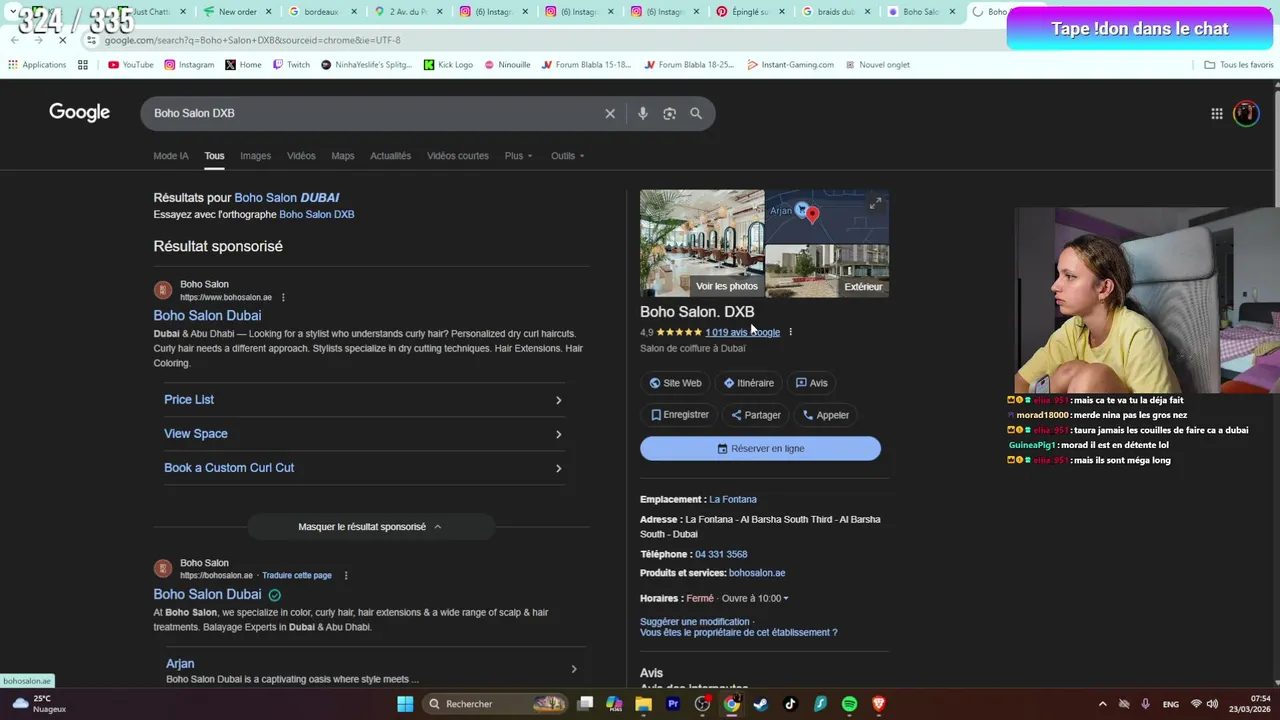Click Réserver en ligne button
1280x720 pixels.
coord(760,449)
